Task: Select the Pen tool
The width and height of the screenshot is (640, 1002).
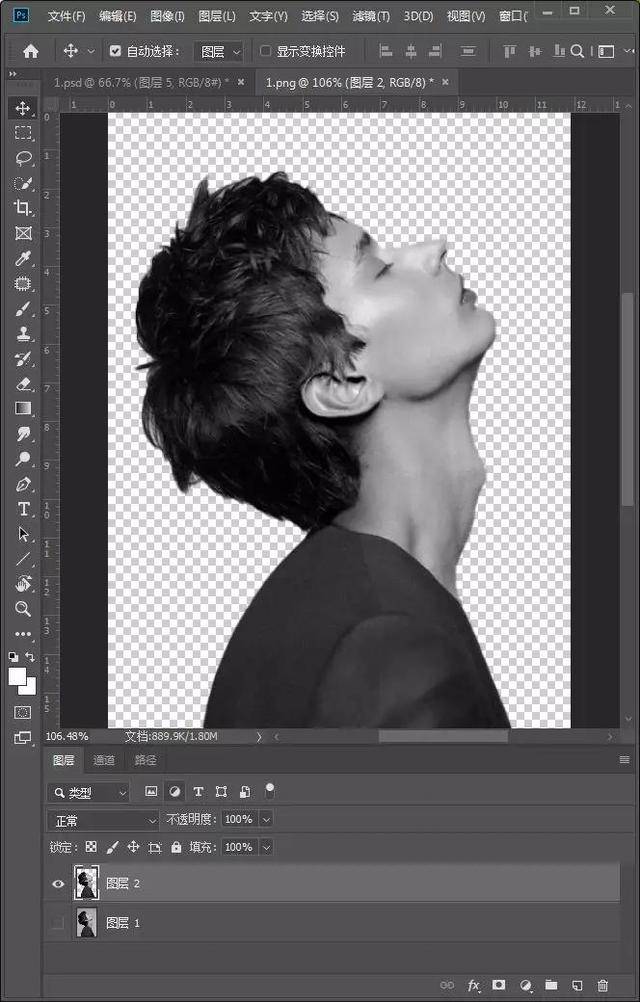Action: point(23,484)
